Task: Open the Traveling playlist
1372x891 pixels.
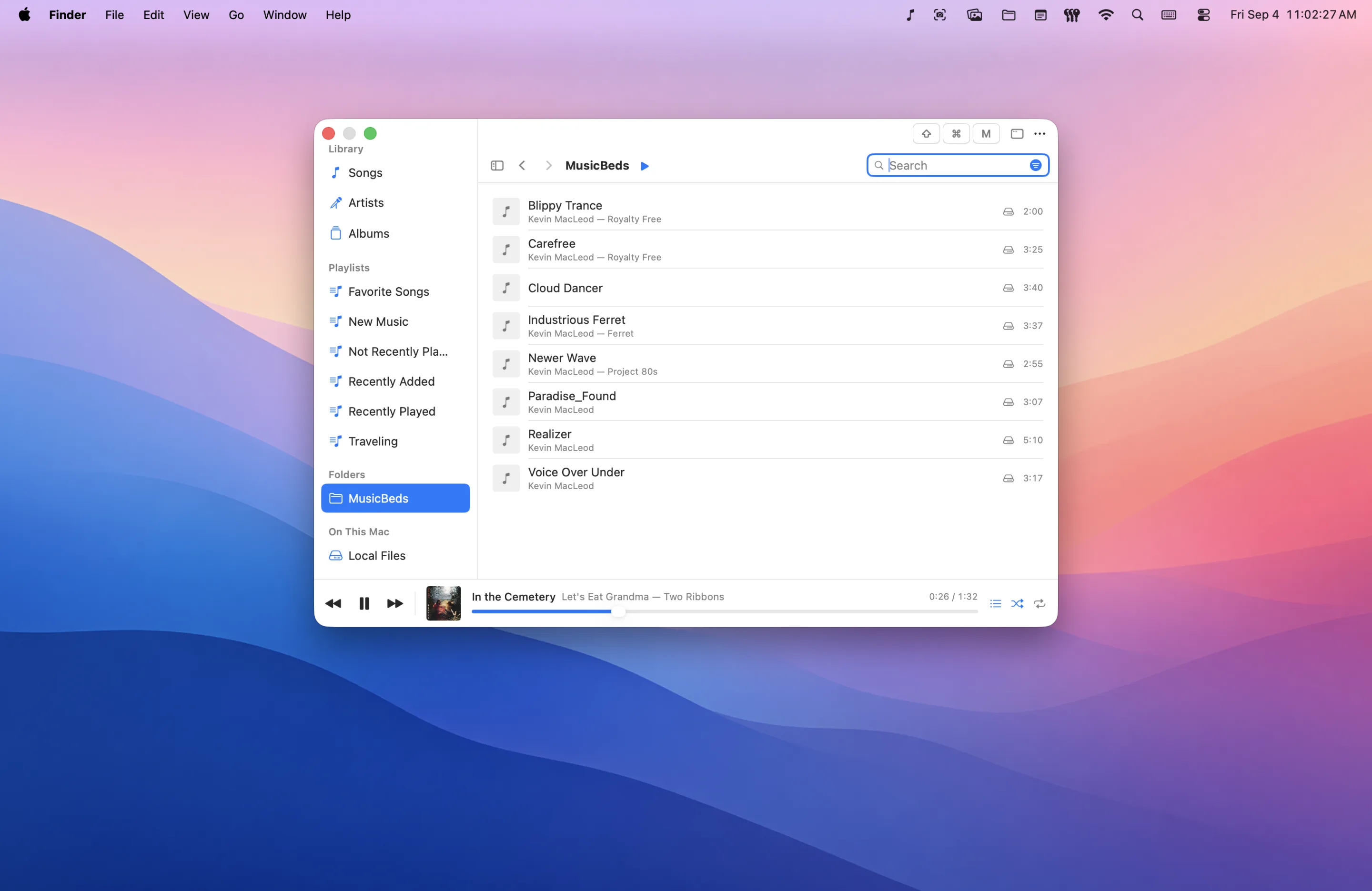Action: point(395,441)
